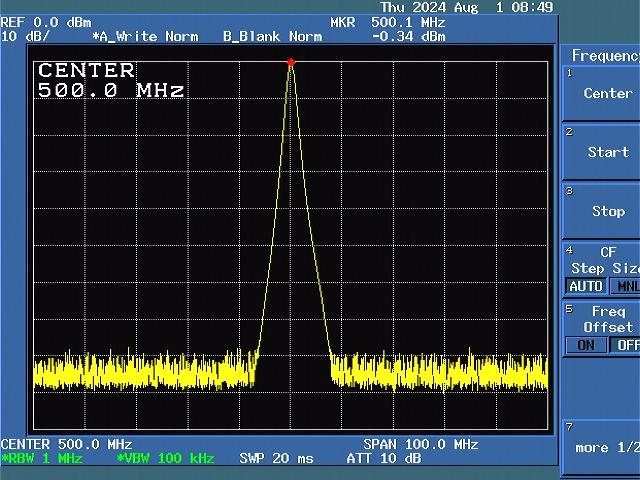Click the REF 0.0 dBm readout
The width and height of the screenshot is (640, 480).
click(x=46, y=22)
